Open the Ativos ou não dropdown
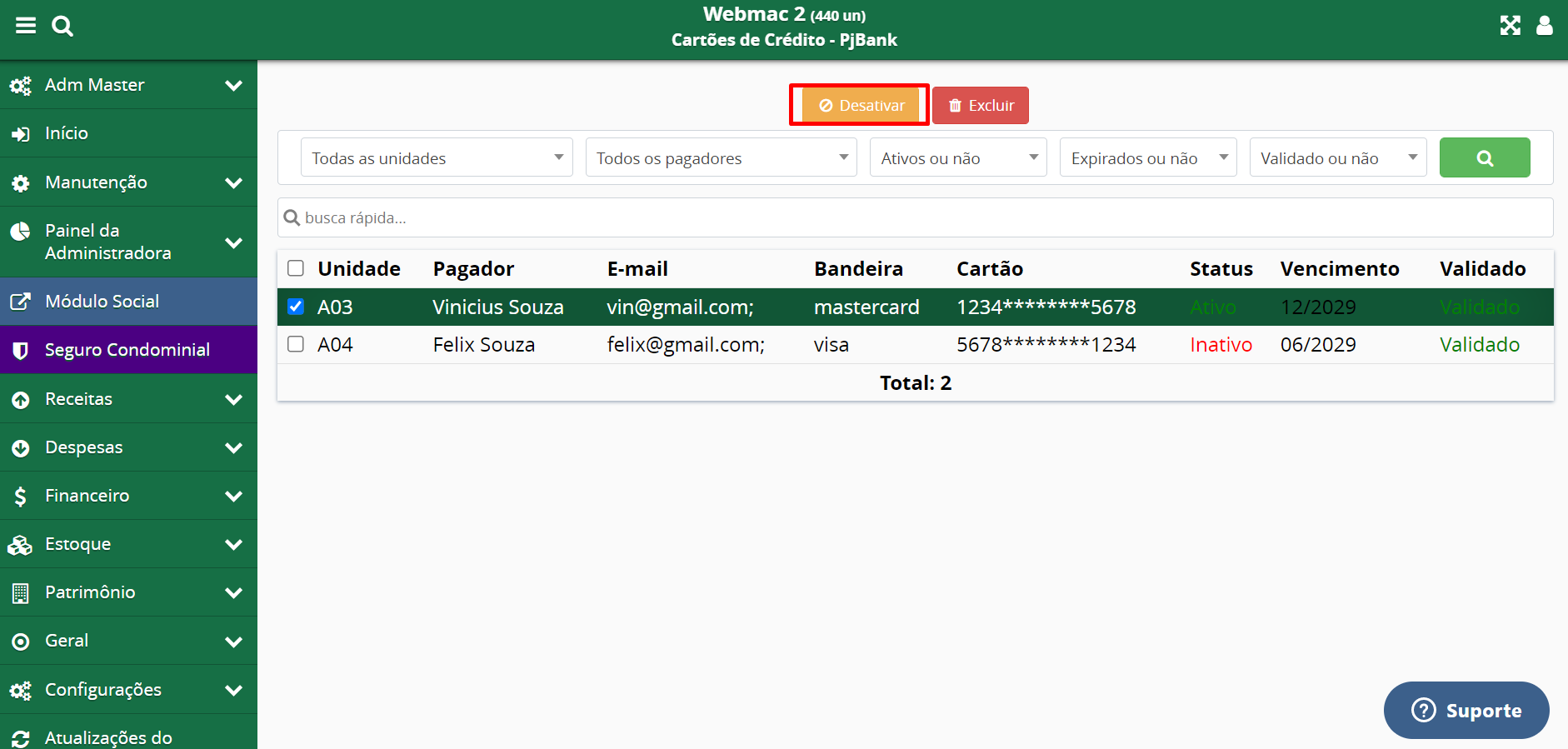The height and width of the screenshot is (749, 1568). click(959, 157)
